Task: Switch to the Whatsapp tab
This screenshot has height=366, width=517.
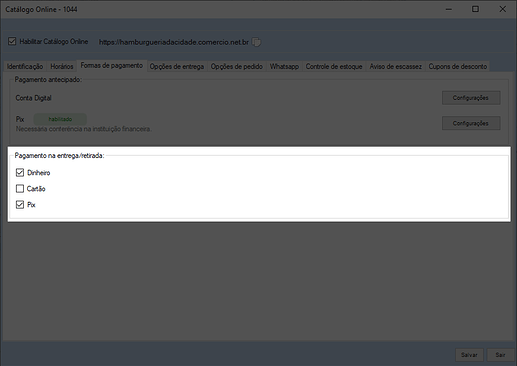Action: (x=284, y=66)
